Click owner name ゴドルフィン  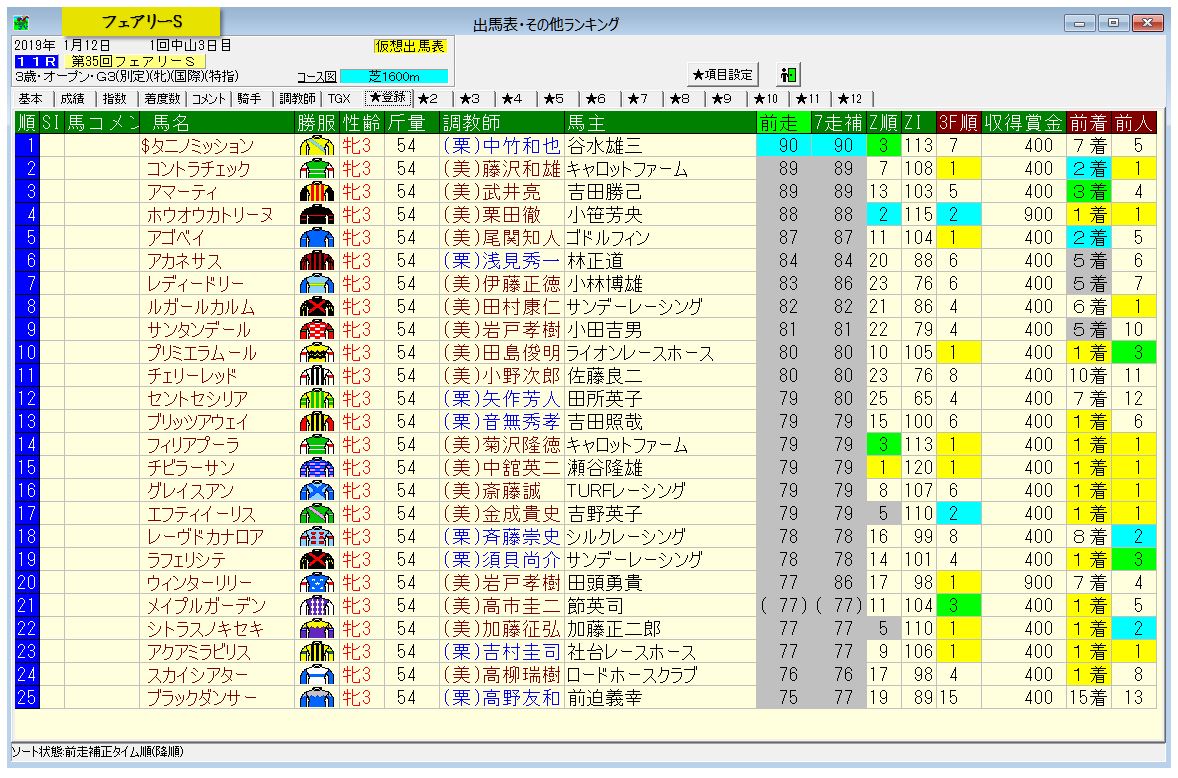coord(609,238)
